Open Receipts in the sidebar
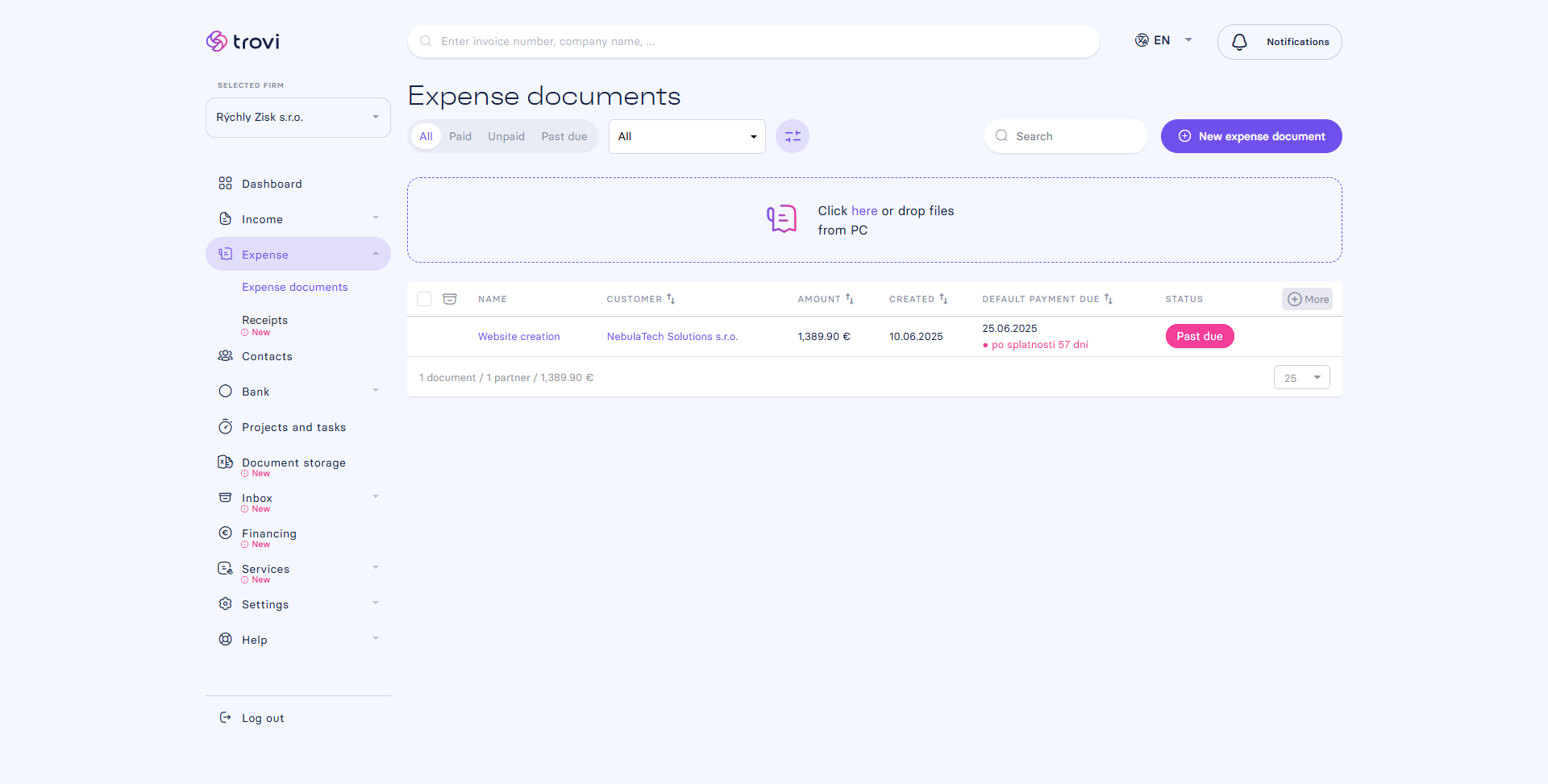This screenshot has height=784, width=1548. tap(264, 320)
